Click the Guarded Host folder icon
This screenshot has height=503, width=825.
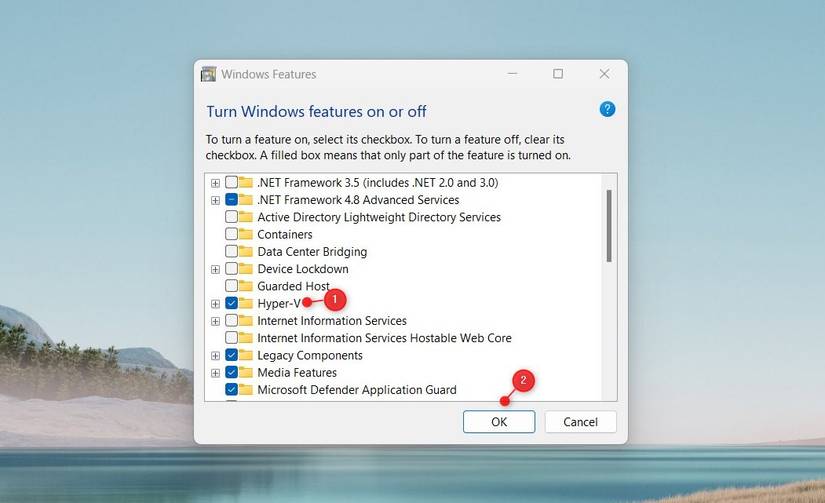click(x=246, y=286)
